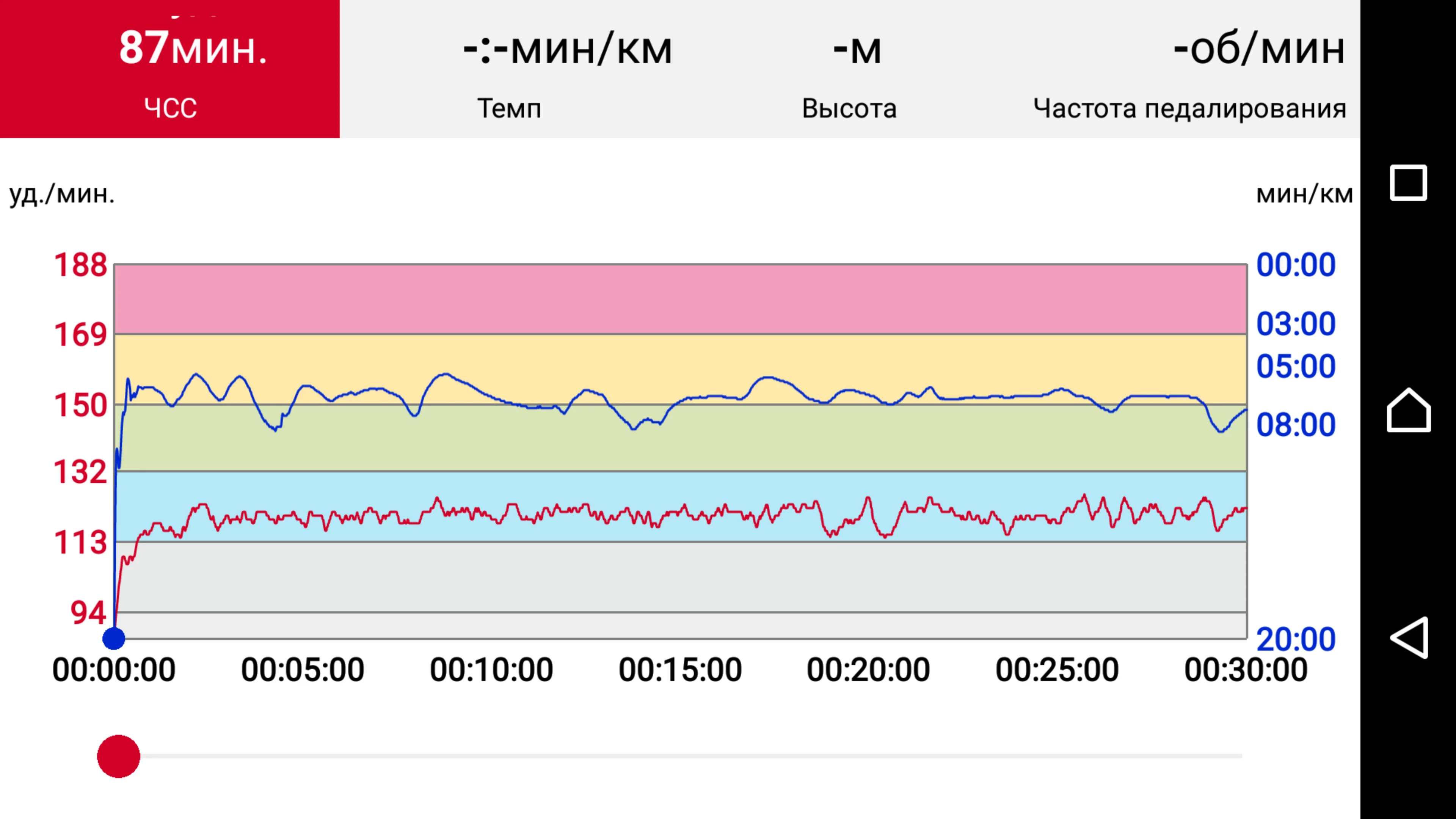Tap Android recent apps square icon
Viewport: 1456px width, 819px height.
point(1408,182)
